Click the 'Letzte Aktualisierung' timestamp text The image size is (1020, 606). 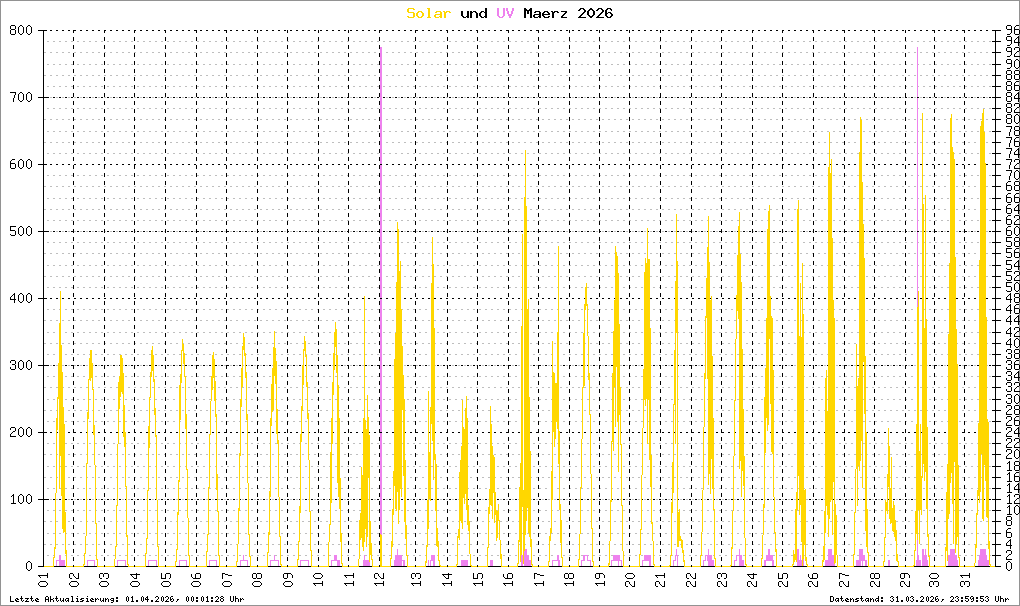(127, 599)
